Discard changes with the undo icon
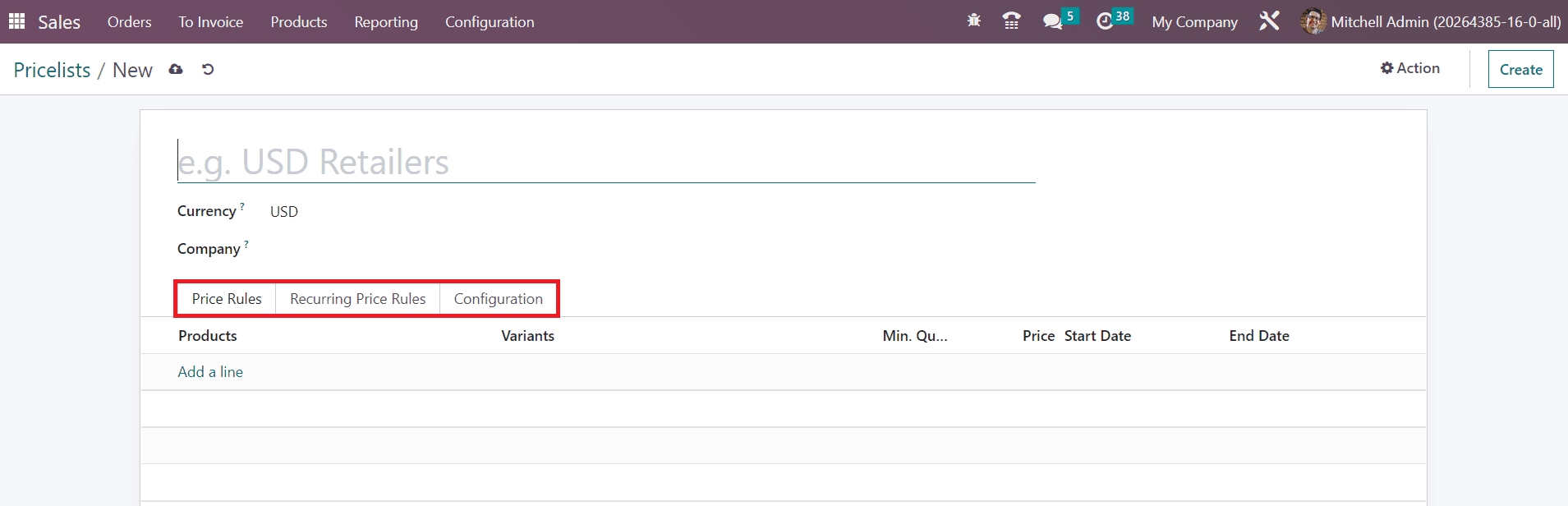Image resolution: width=1568 pixels, height=506 pixels. pyautogui.click(x=208, y=70)
